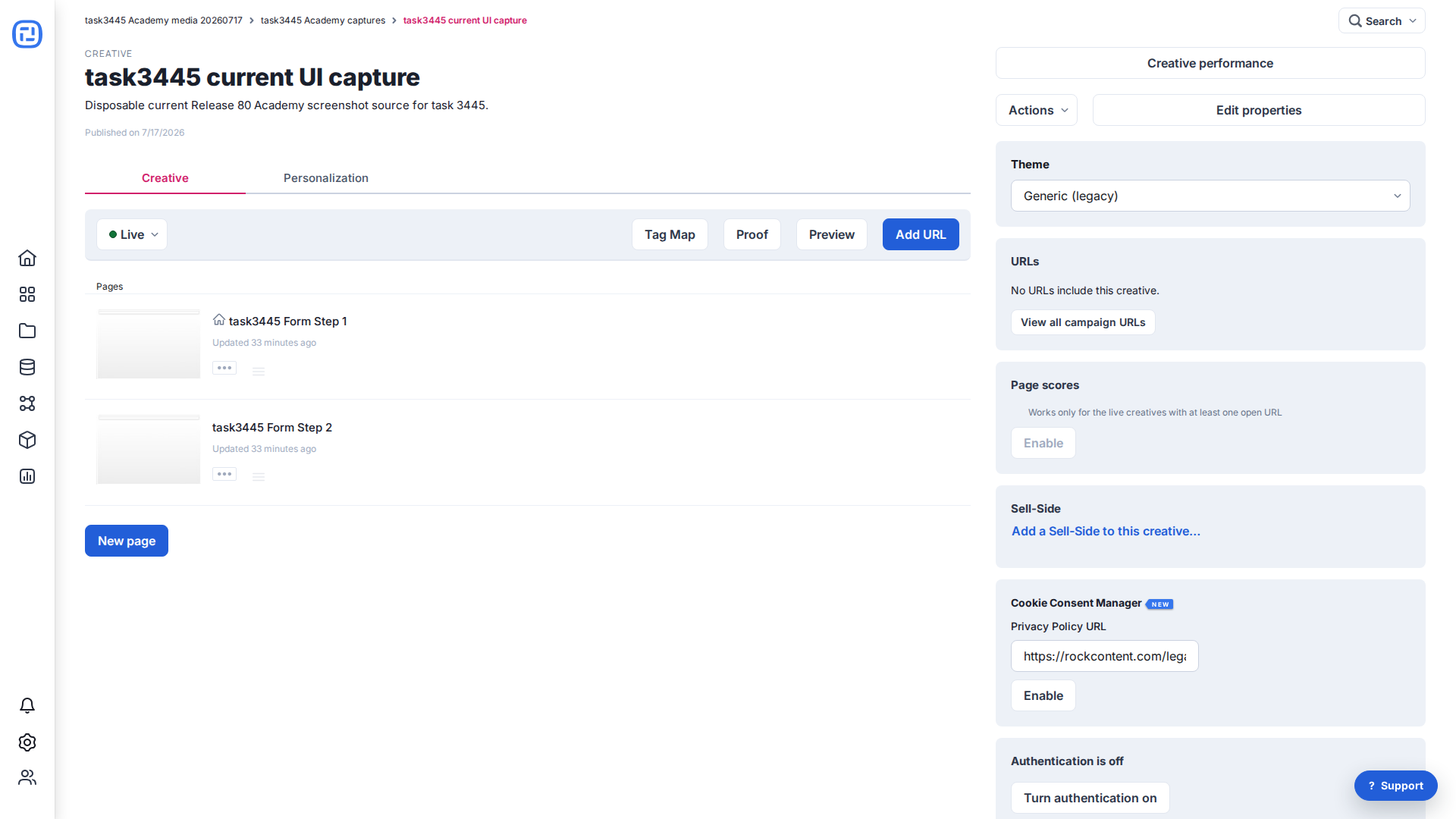Viewport: 1456px width, 819px height.
Task: Open the Home icon in the sidebar
Action: [27, 258]
